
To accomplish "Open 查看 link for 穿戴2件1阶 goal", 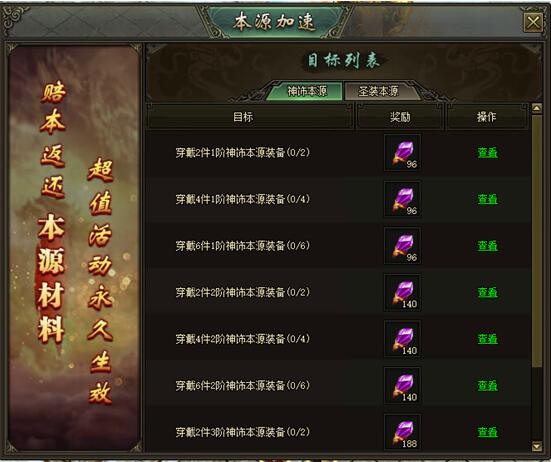I will [487, 153].
